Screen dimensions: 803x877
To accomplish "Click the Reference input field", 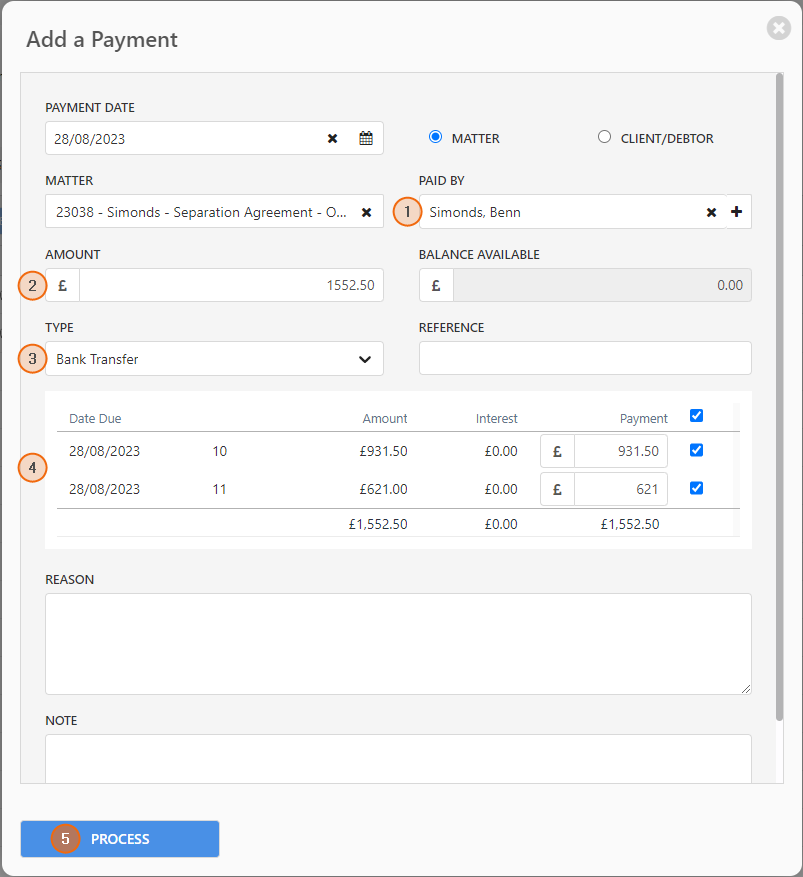I will point(585,358).
